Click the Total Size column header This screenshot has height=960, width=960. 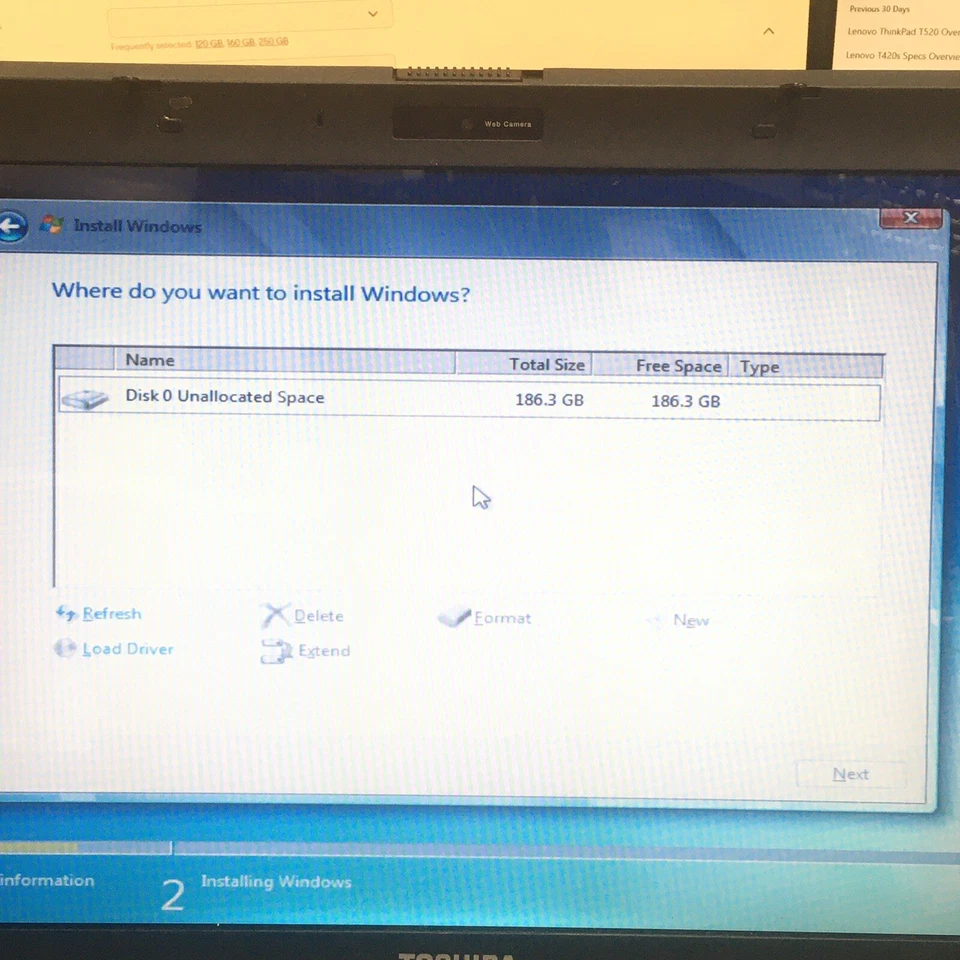pyautogui.click(x=546, y=364)
